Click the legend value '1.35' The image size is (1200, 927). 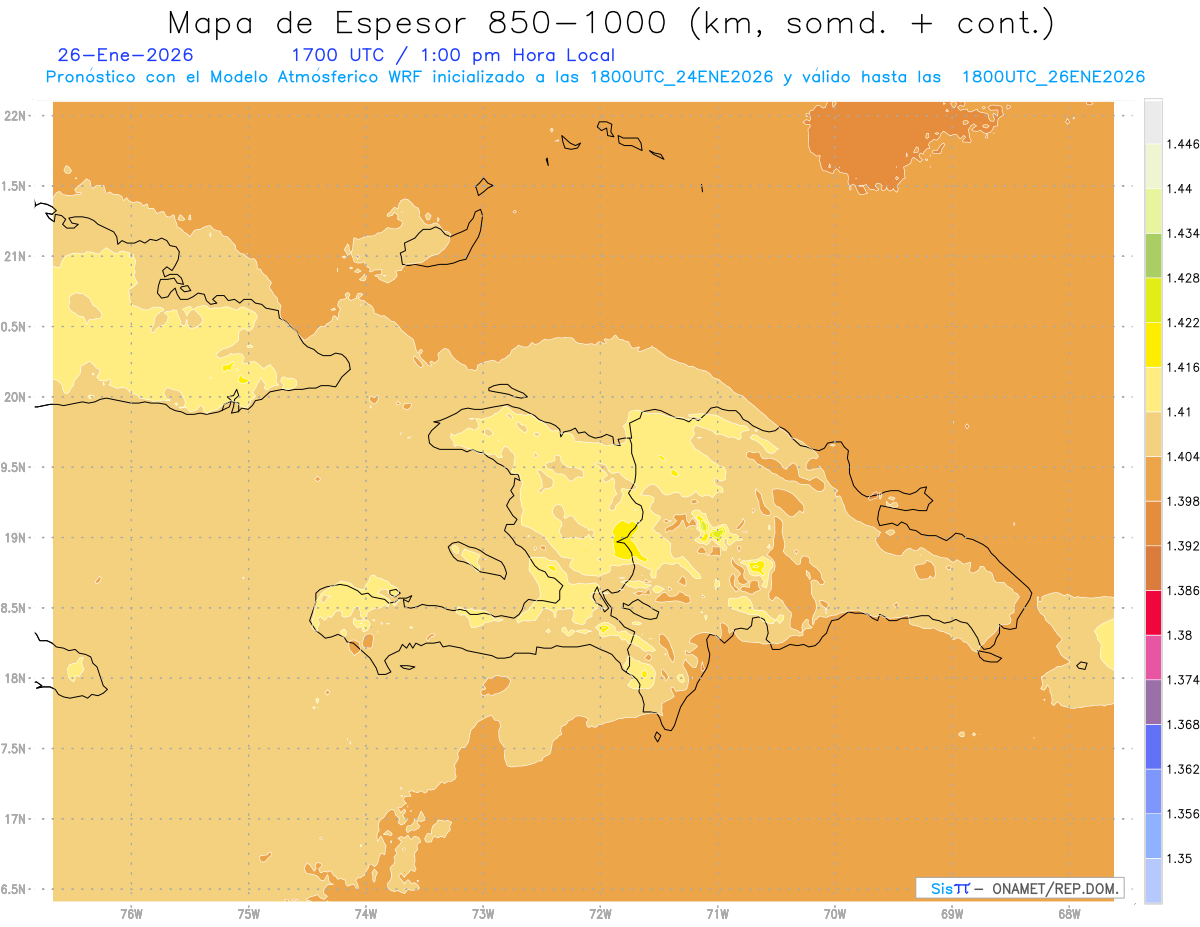coord(1177,858)
